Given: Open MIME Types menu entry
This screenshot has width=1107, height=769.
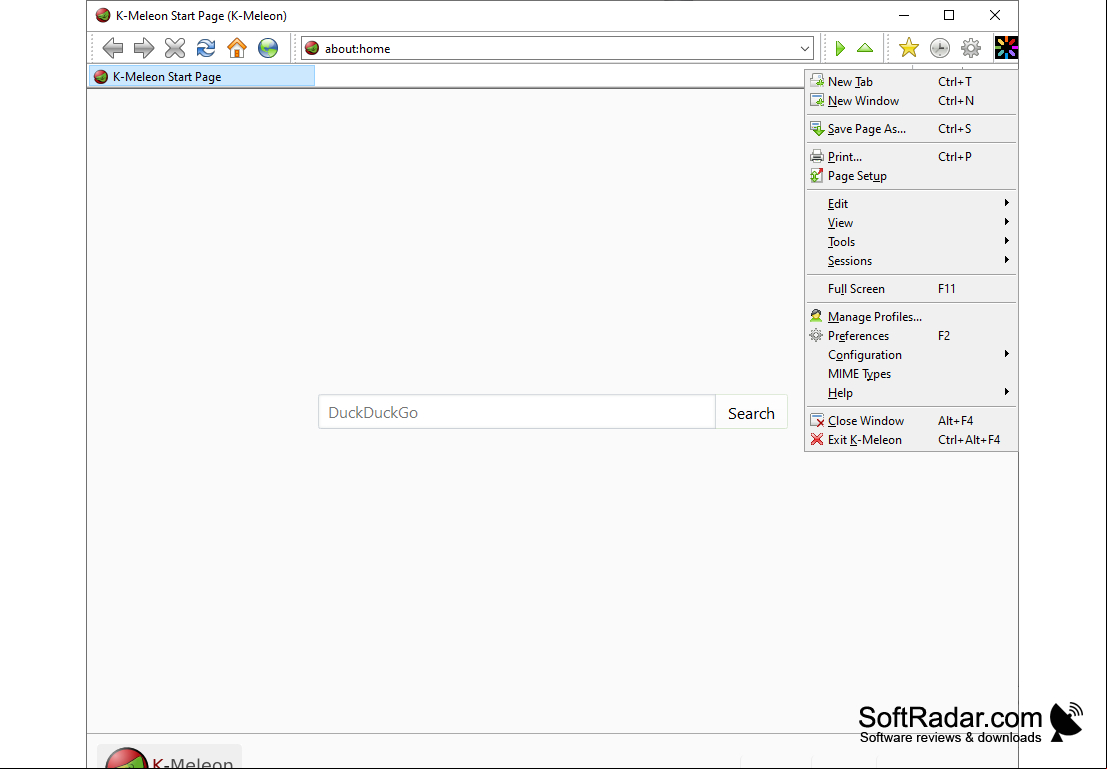Looking at the screenshot, I should pyautogui.click(x=911, y=374).
